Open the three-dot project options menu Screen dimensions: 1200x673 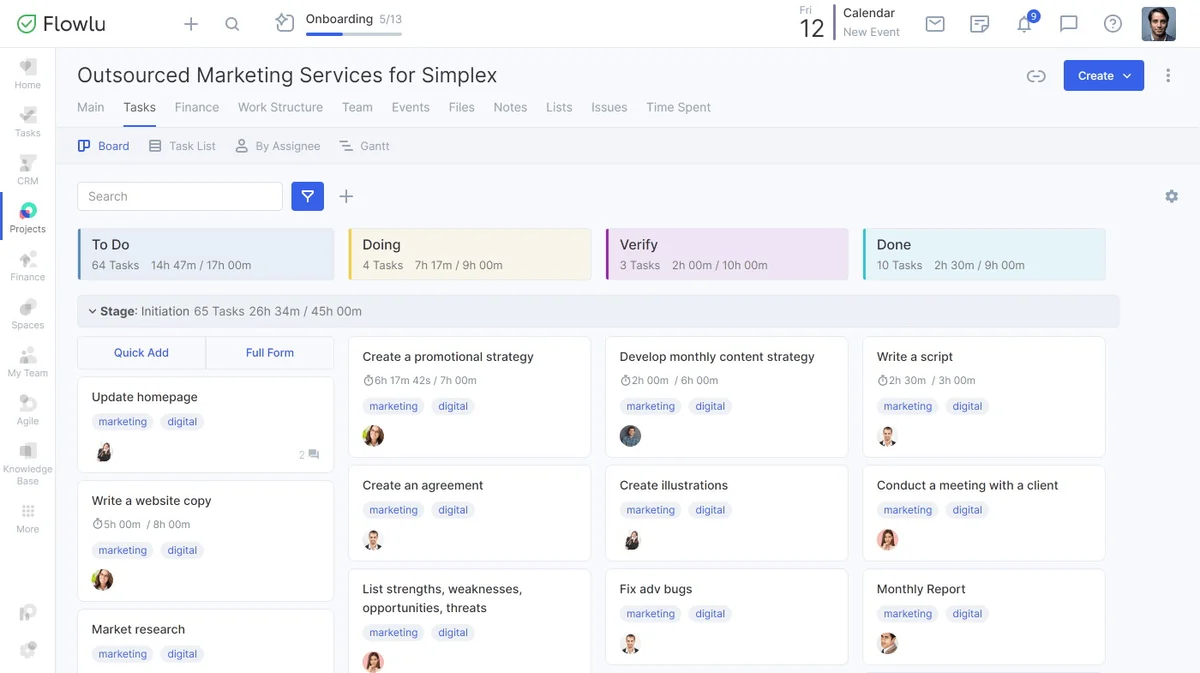(1168, 76)
